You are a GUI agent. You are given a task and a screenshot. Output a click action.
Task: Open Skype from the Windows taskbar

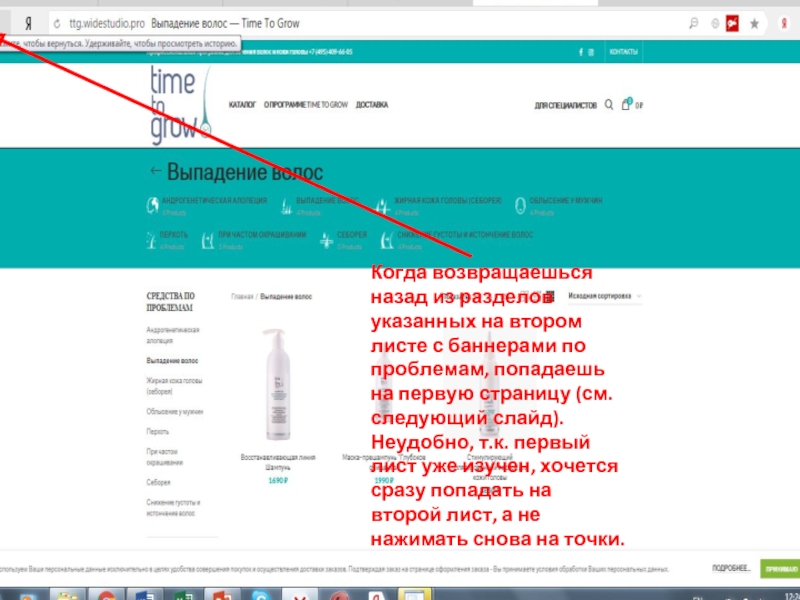tap(261, 595)
